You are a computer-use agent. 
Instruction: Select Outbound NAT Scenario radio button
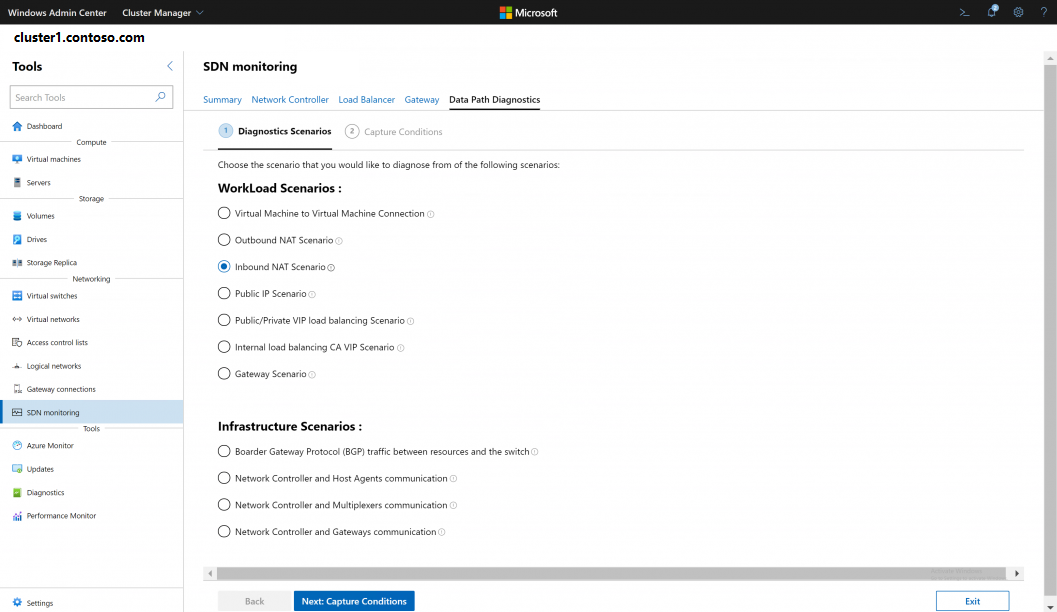pos(224,240)
